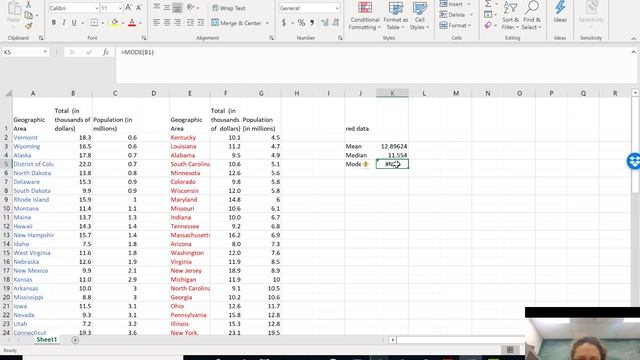Open Format as Table gallery
Screen dimensions: 640x360
(396, 16)
